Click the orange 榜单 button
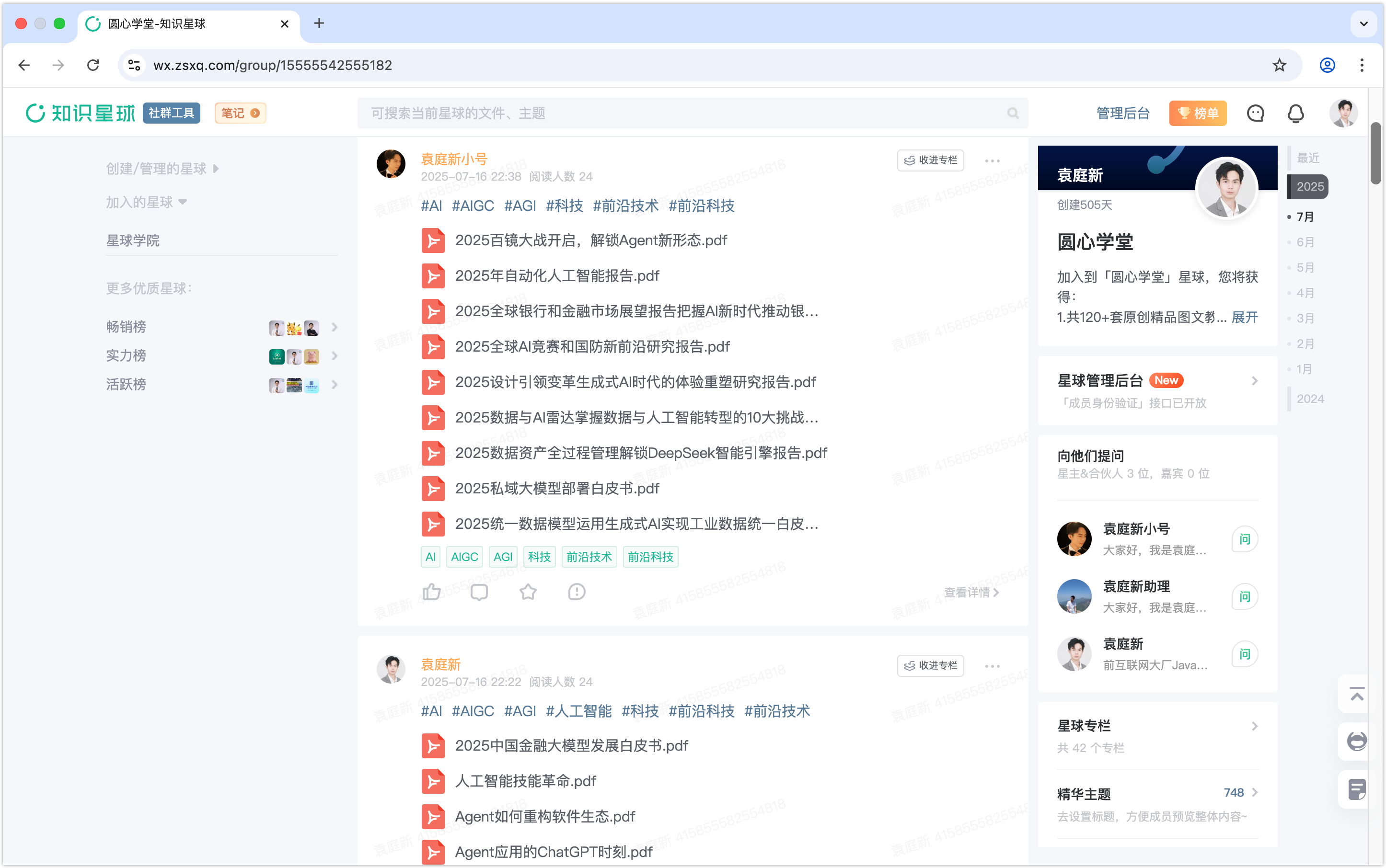 click(x=1198, y=113)
